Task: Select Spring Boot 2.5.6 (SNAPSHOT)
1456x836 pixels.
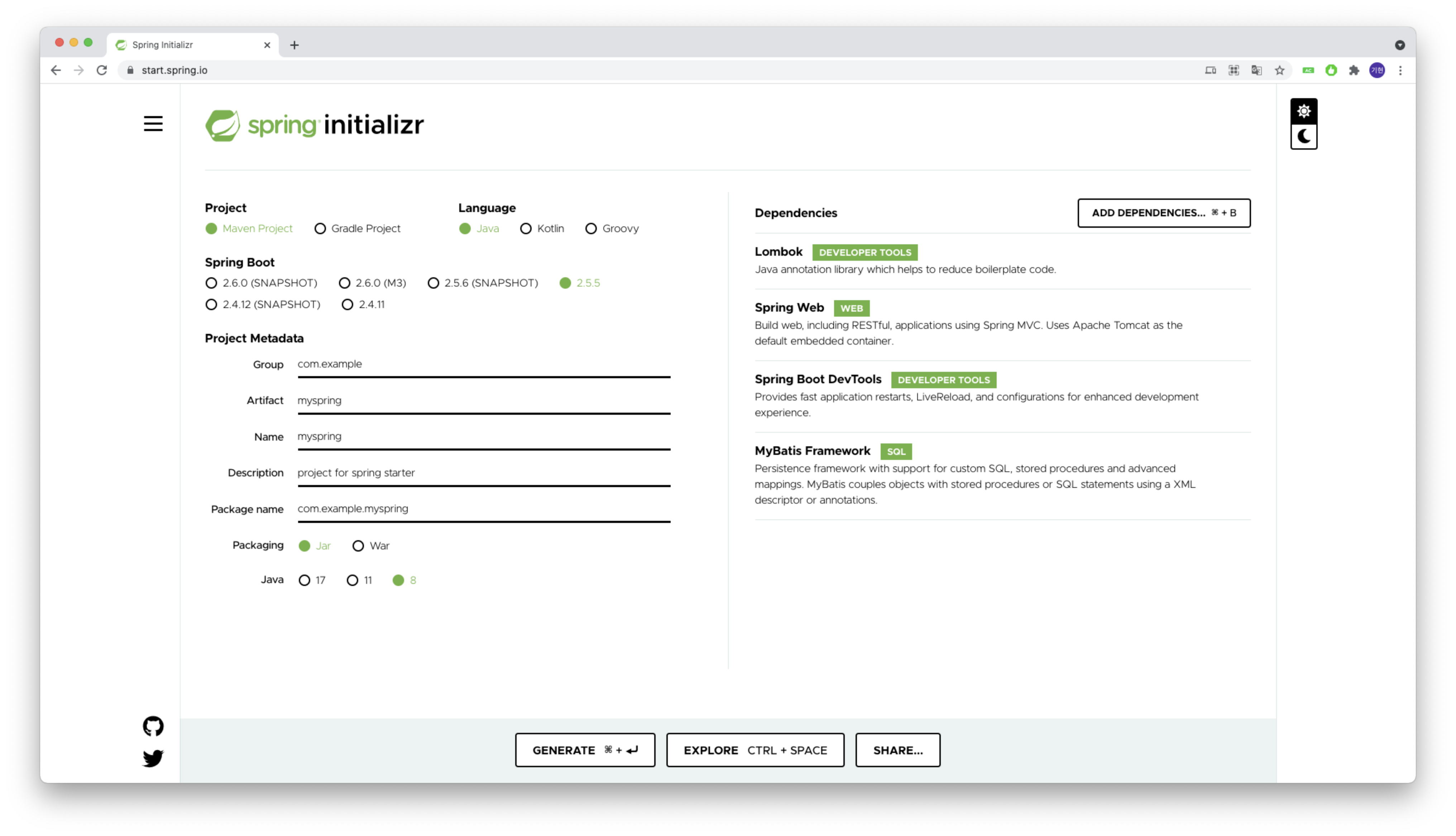Action: (x=483, y=283)
